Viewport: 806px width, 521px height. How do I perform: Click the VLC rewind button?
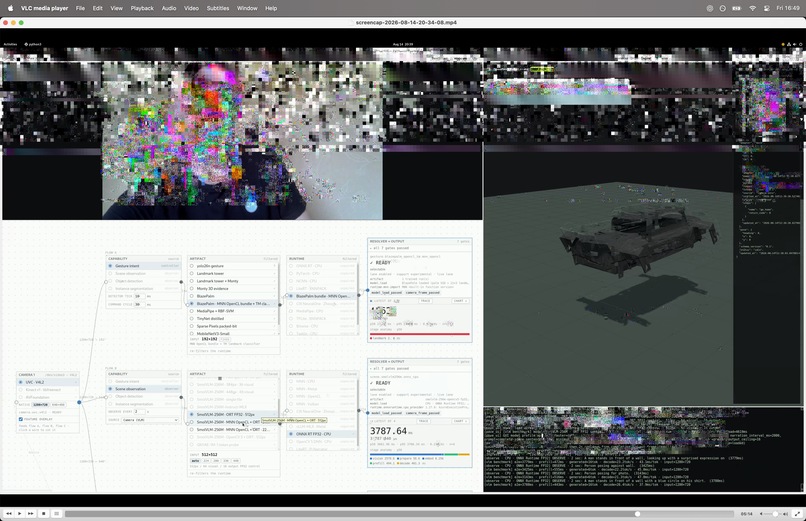pos(9,514)
